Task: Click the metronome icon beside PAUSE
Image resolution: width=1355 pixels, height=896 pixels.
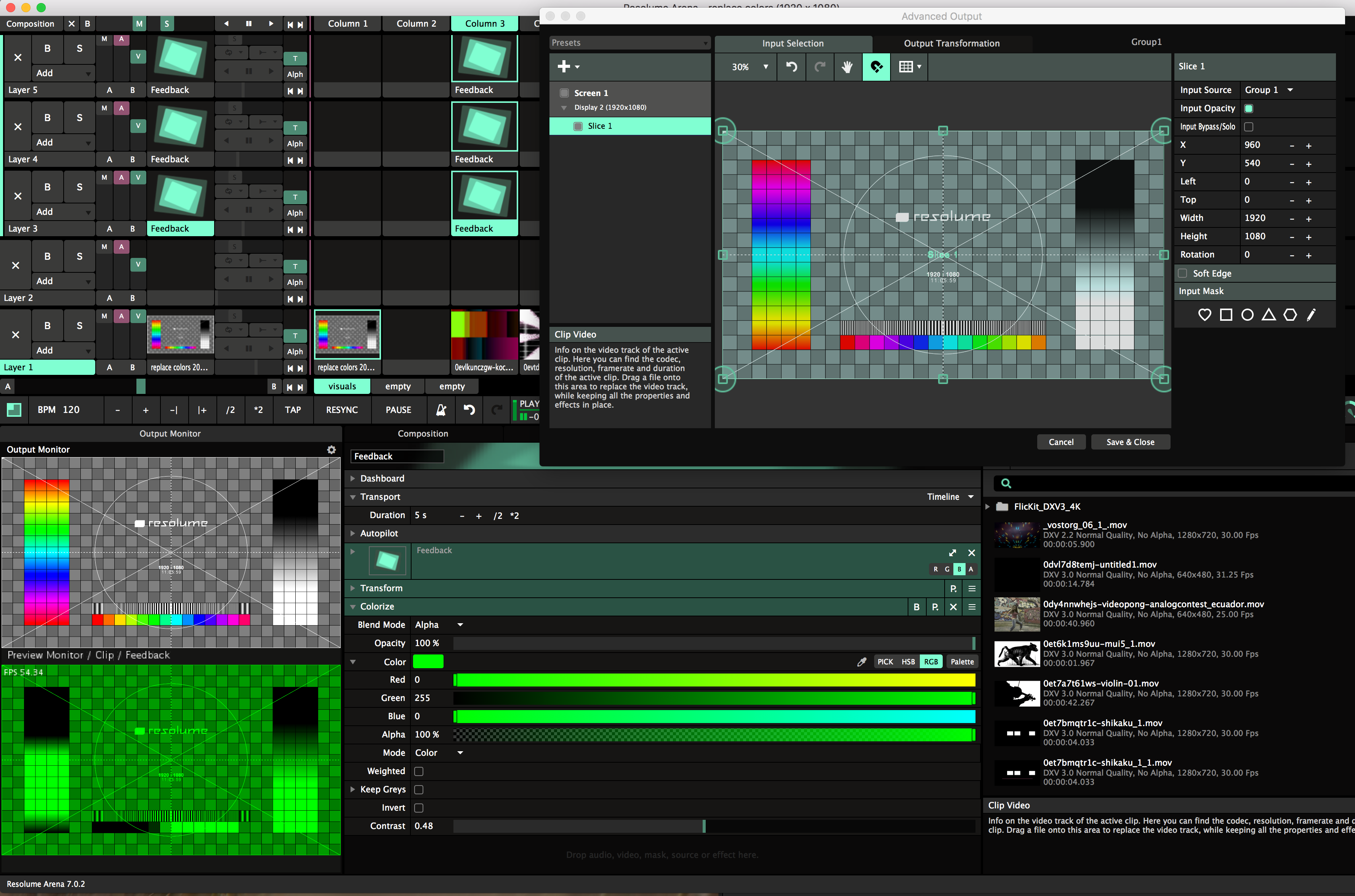Action: pyautogui.click(x=440, y=410)
